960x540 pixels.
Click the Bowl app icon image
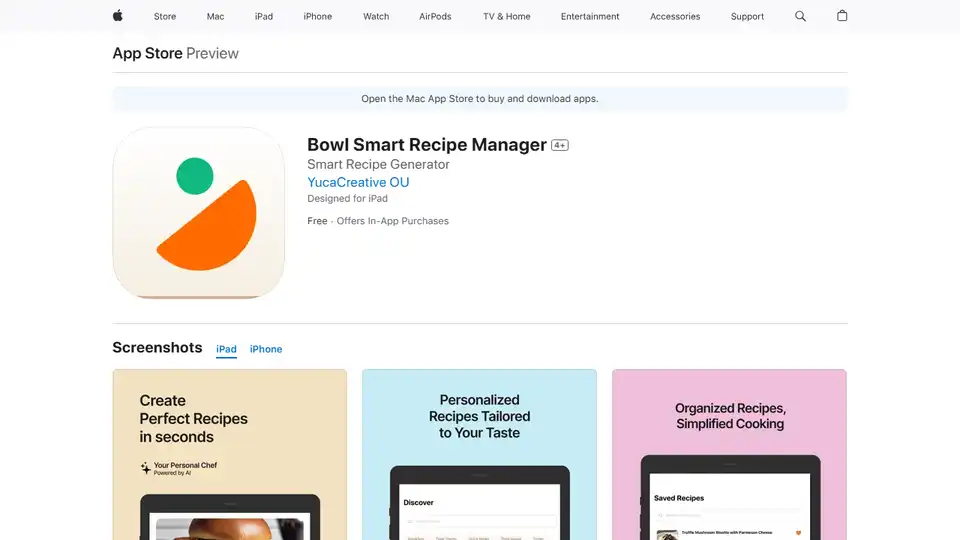198,213
